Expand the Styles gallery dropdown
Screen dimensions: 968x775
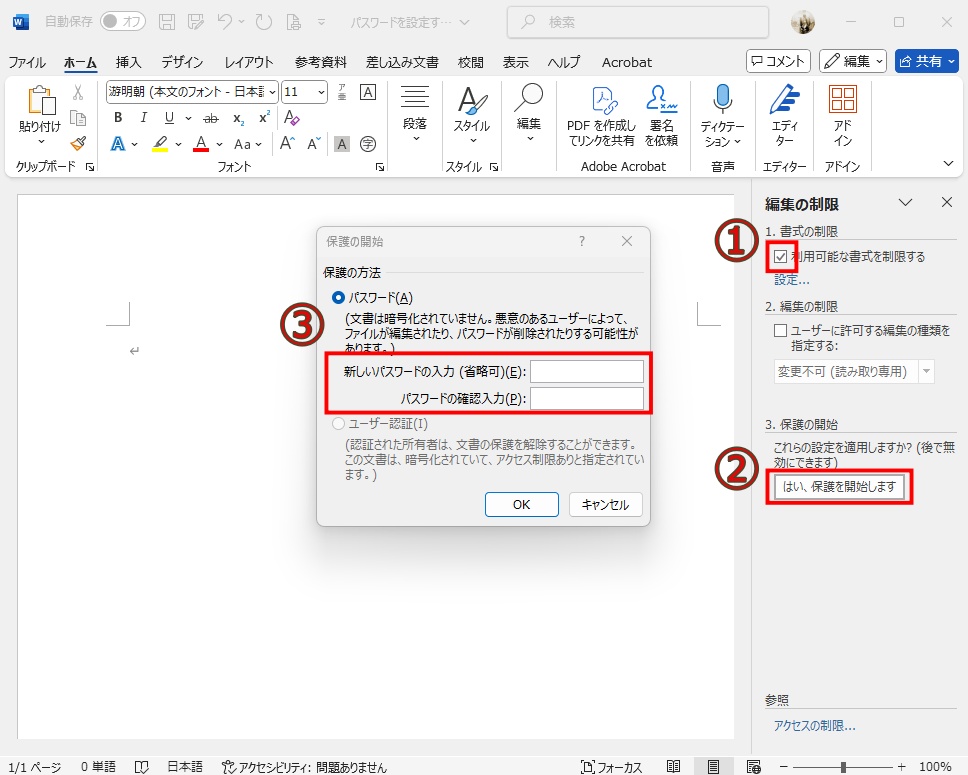tap(471, 141)
